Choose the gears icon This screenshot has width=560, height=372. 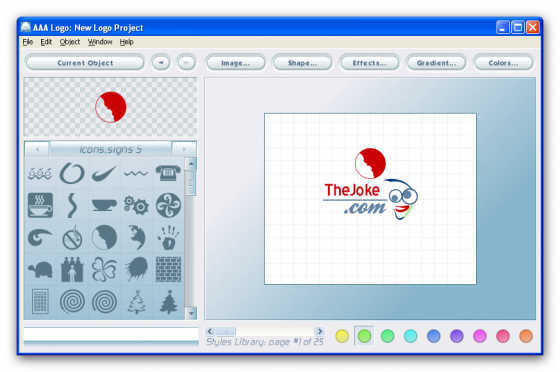136,205
